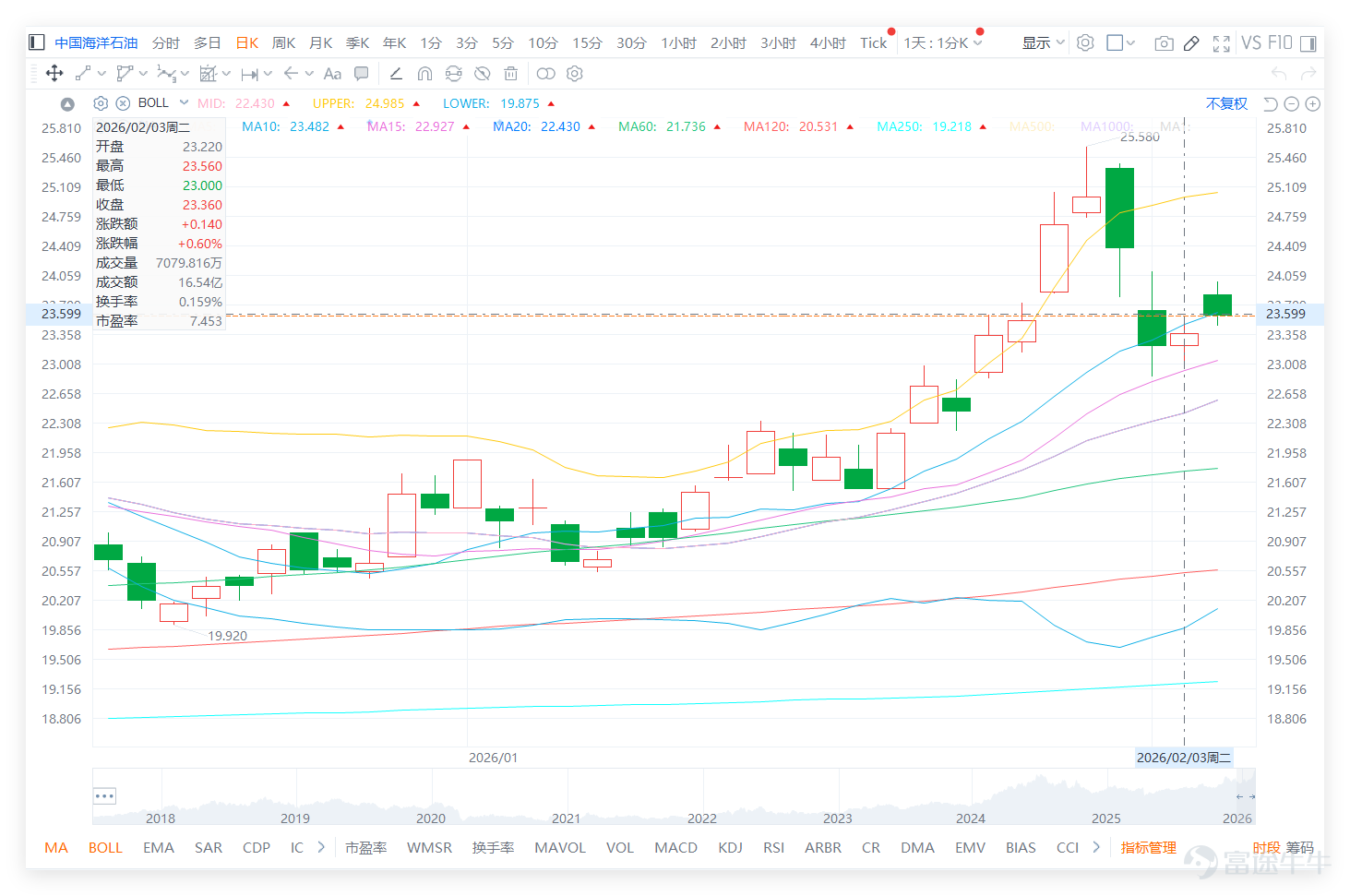This screenshot has width=1350, height=896.
Task: Delete drawings with the trash can icon
Action: click(511, 74)
